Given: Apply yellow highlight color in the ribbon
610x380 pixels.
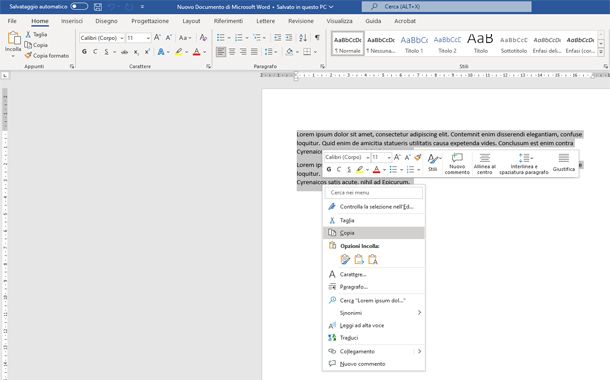Looking at the screenshot, I should pyautogui.click(x=179, y=52).
